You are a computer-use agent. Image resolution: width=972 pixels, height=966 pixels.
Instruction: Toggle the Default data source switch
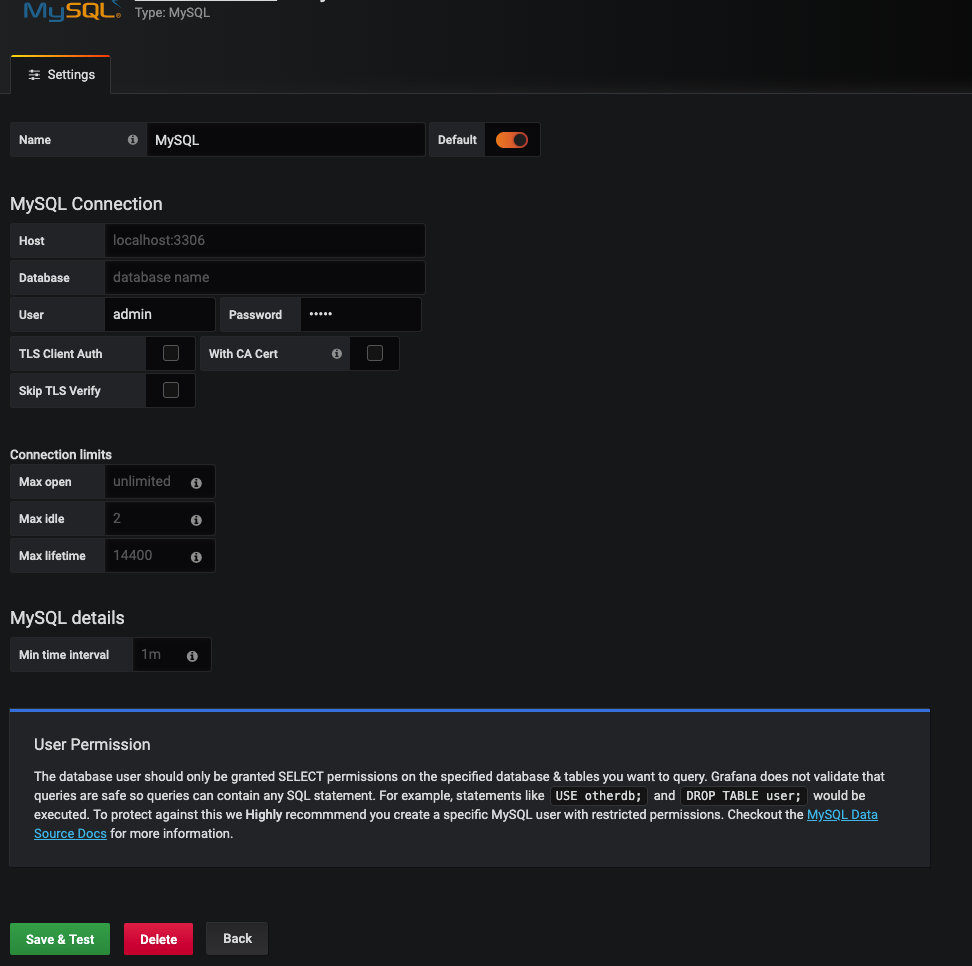pyautogui.click(x=511, y=140)
